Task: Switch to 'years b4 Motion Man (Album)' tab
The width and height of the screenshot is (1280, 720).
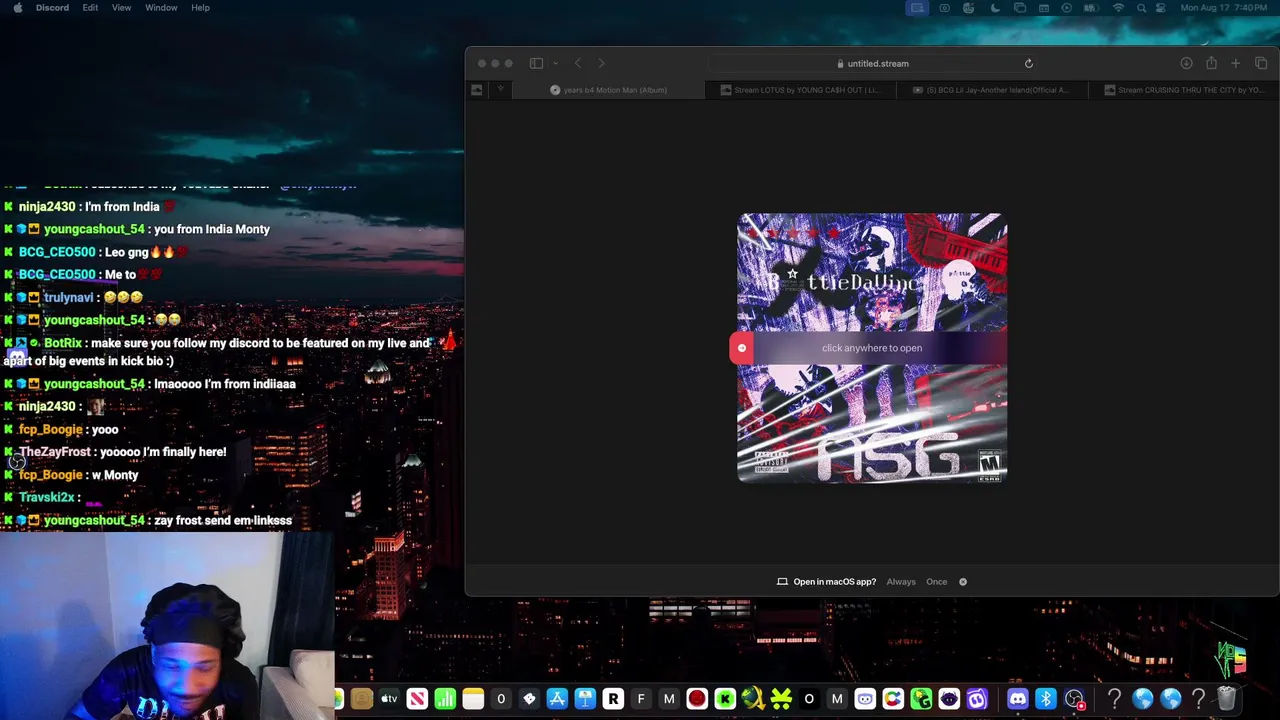Action: pos(609,90)
